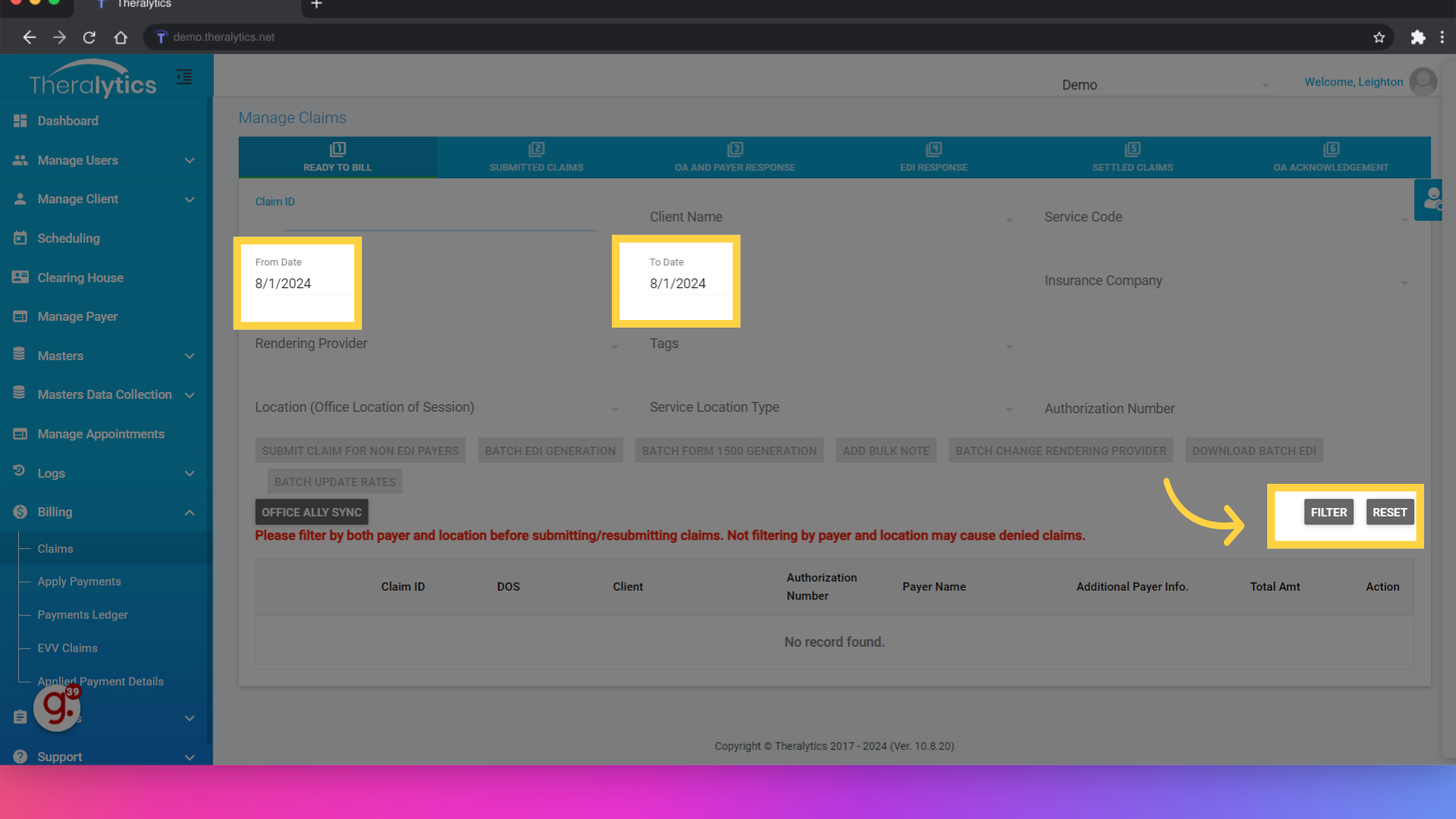Click the Ready to Bill tab icon
The image size is (1456, 819).
point(337,149)
